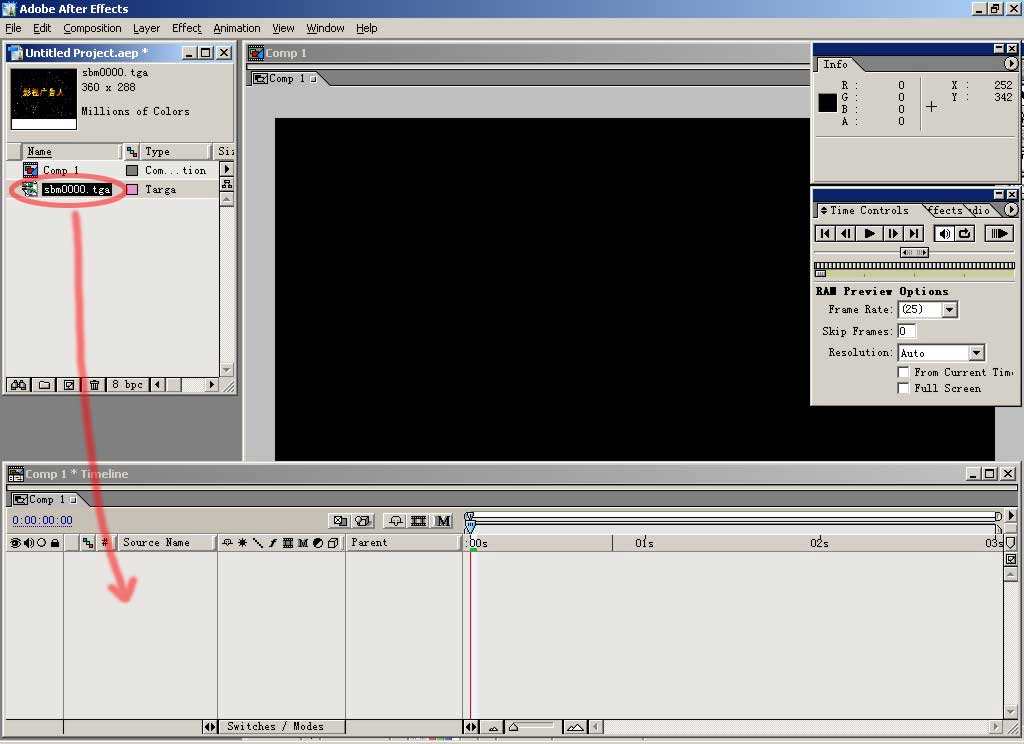Click the binoculars Find icon in Project panel
The width and height of the screenshot is (1024, 744).
[x=18, y=385]
